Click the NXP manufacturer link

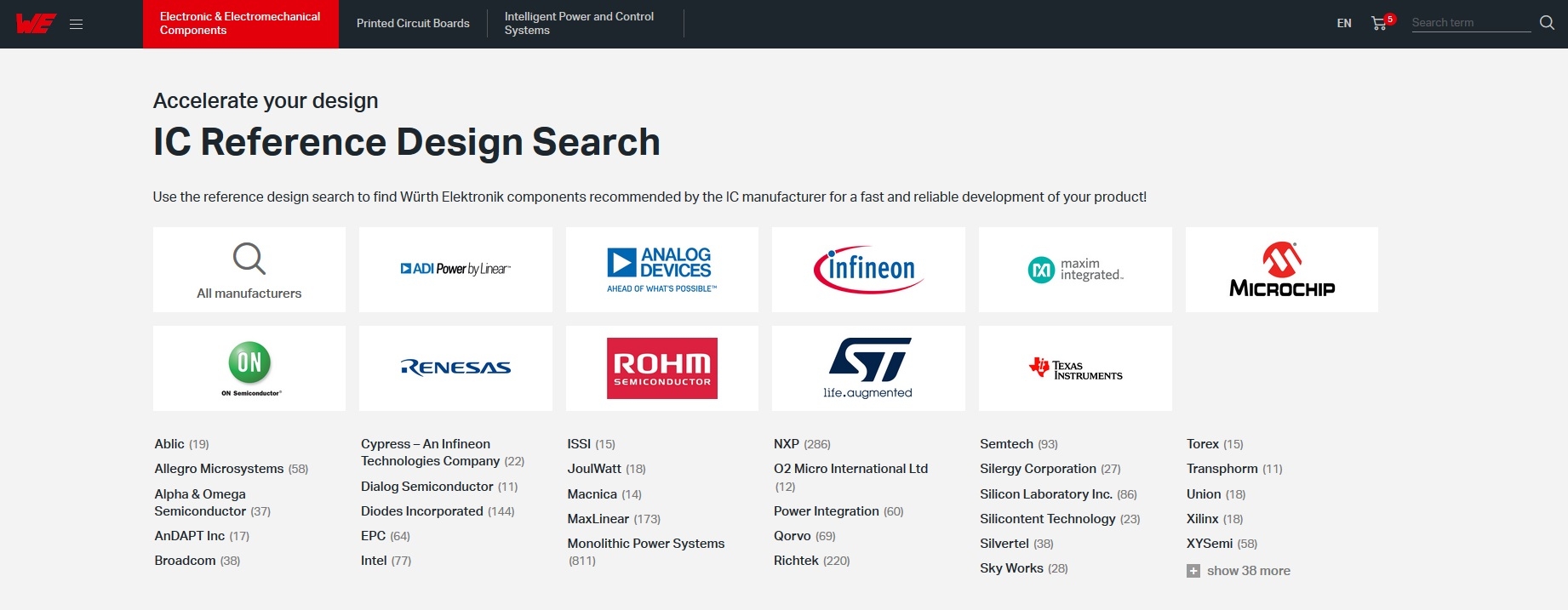tap(786, 444)
